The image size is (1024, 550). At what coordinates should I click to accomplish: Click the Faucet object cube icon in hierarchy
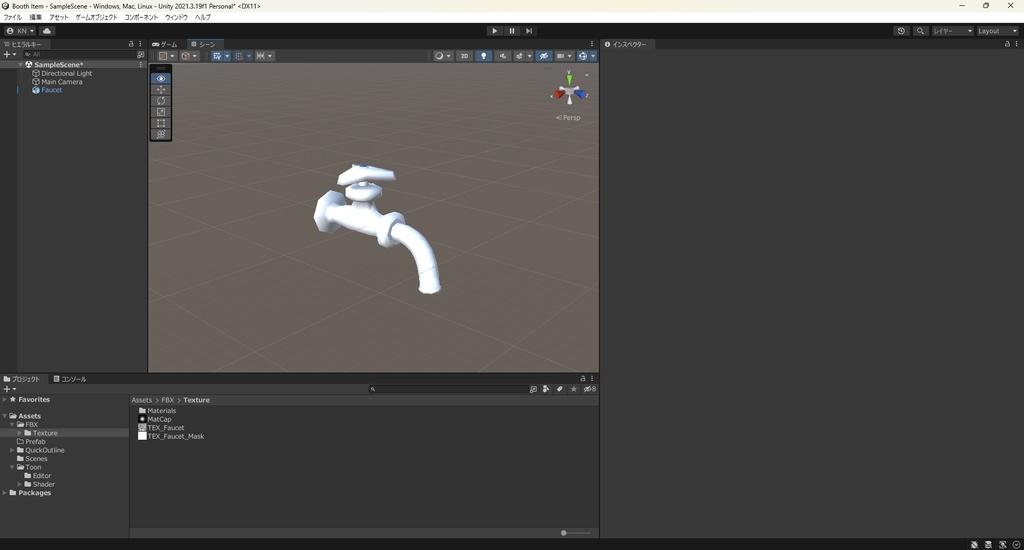36,90
